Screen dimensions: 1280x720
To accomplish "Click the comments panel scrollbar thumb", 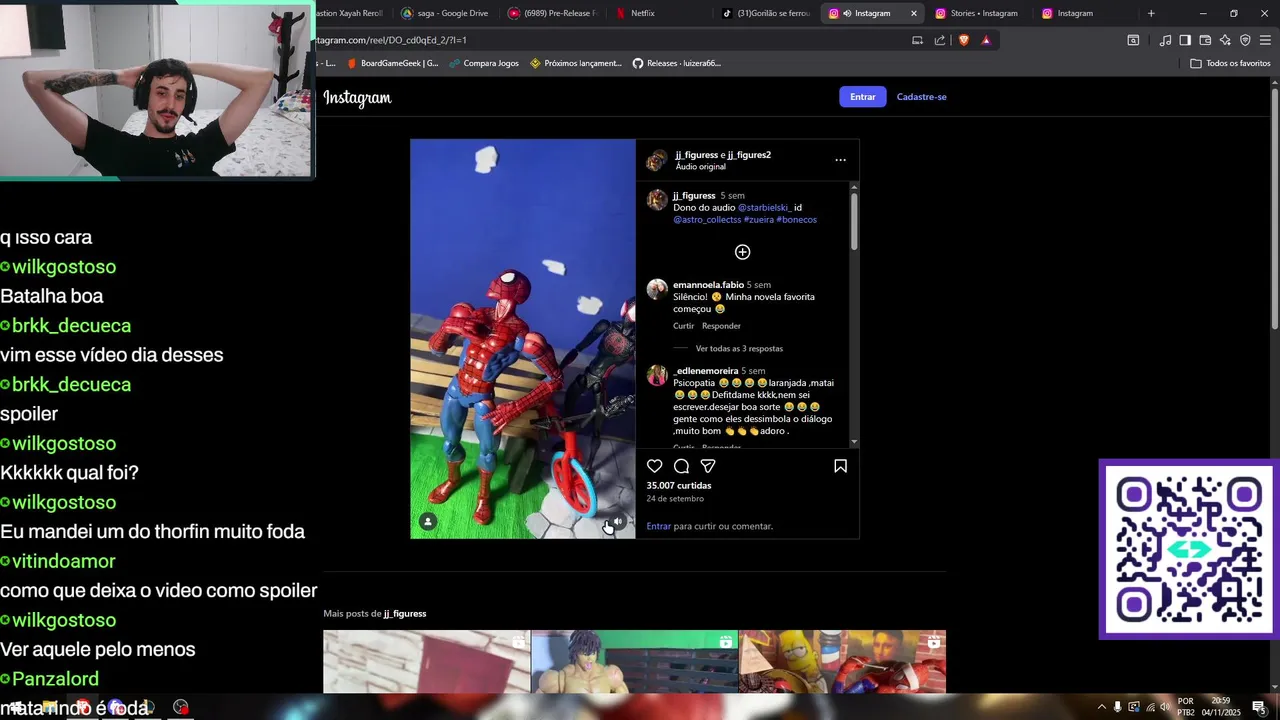I will tap(854, 220).
